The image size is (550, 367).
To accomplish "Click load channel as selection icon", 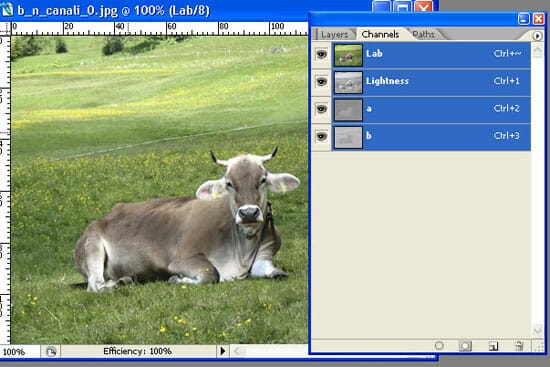I will pos(439,346).
